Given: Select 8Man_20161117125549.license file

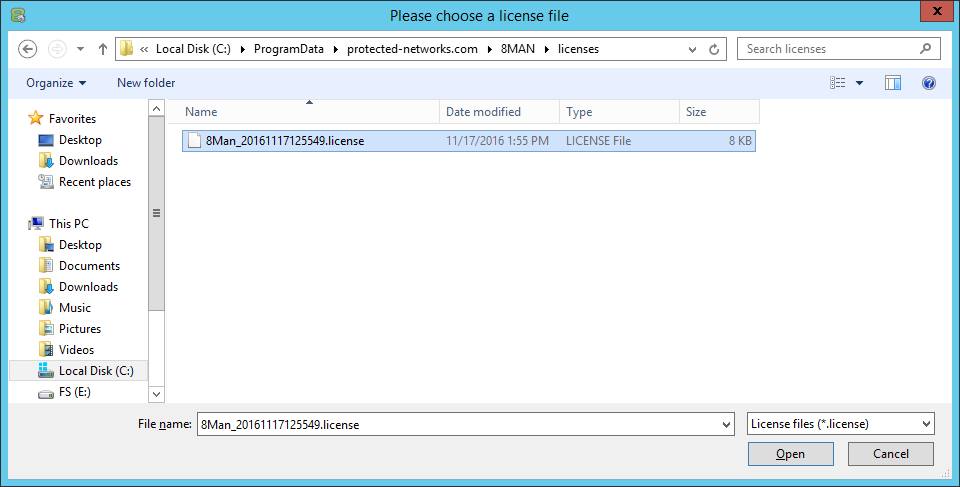Looking at the screenshot, I should tap(284, 141).
